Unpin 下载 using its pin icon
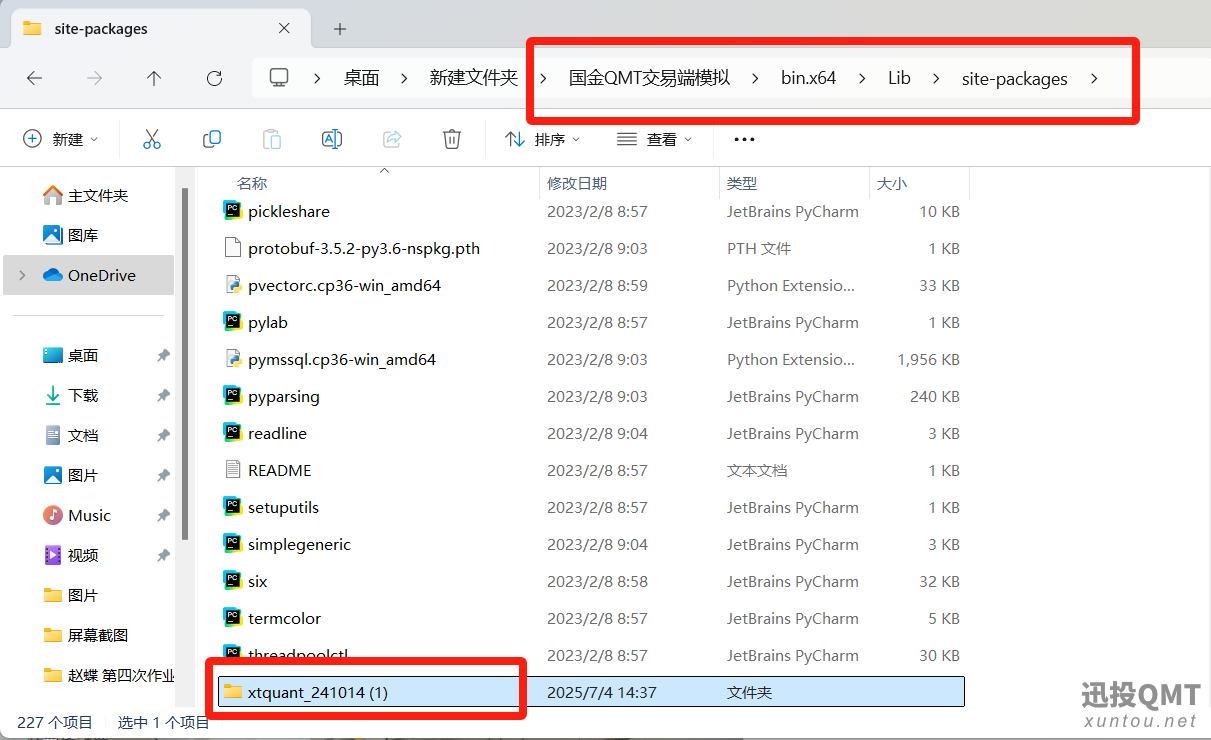The width and height of the screenshot is (1211, 740). 163,396
